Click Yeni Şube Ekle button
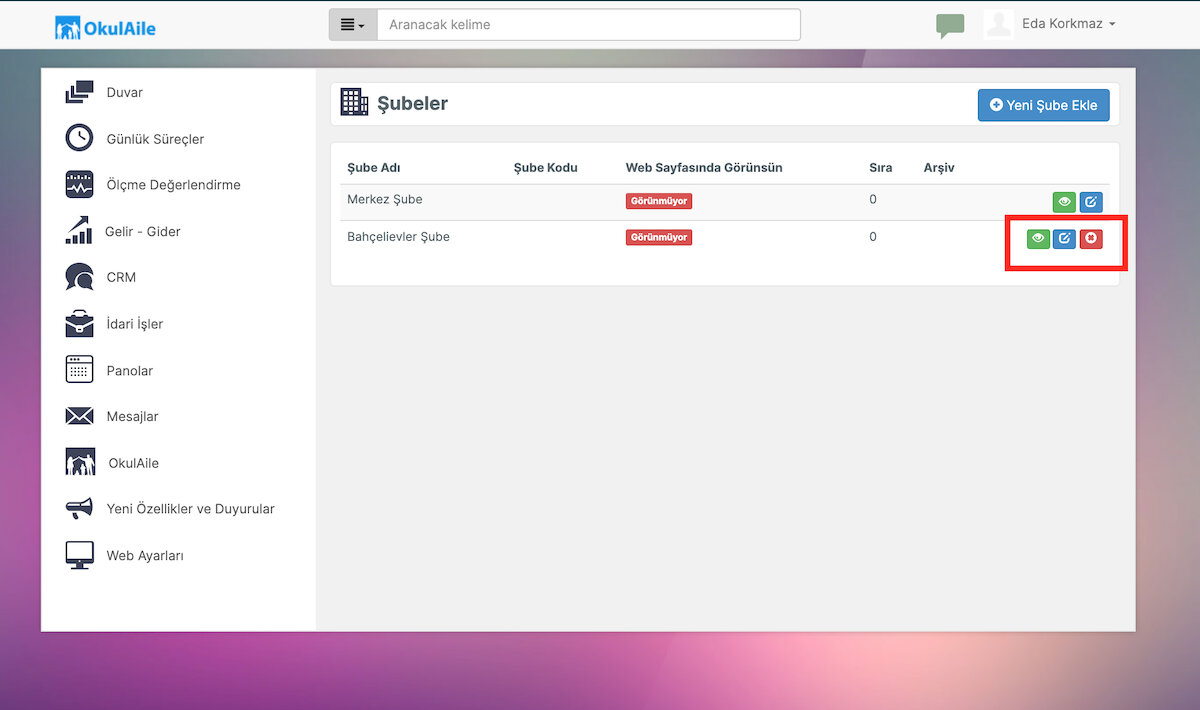 (1043, 105)
